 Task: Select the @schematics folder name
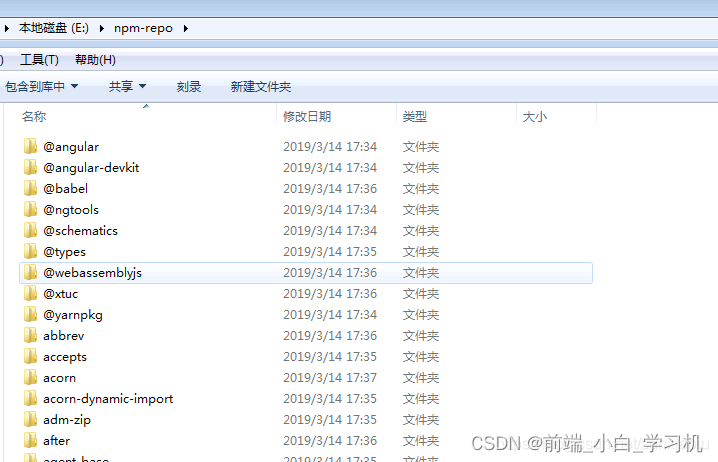(x=81, y=231)
